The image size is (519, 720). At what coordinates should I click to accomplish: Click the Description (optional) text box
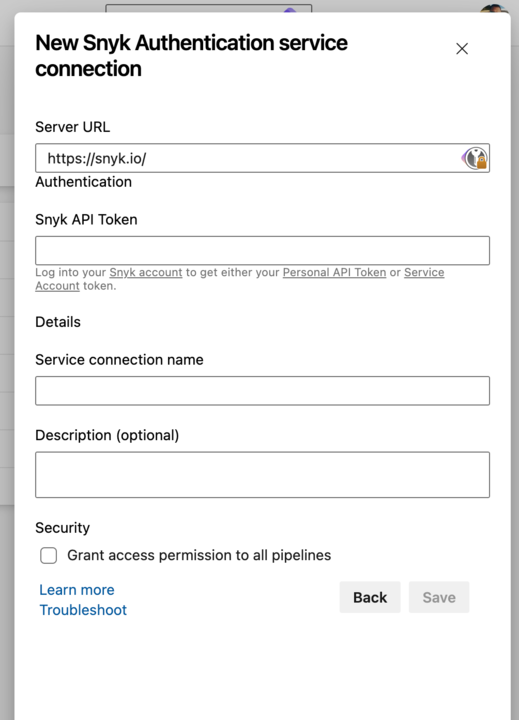coord(262,475)
